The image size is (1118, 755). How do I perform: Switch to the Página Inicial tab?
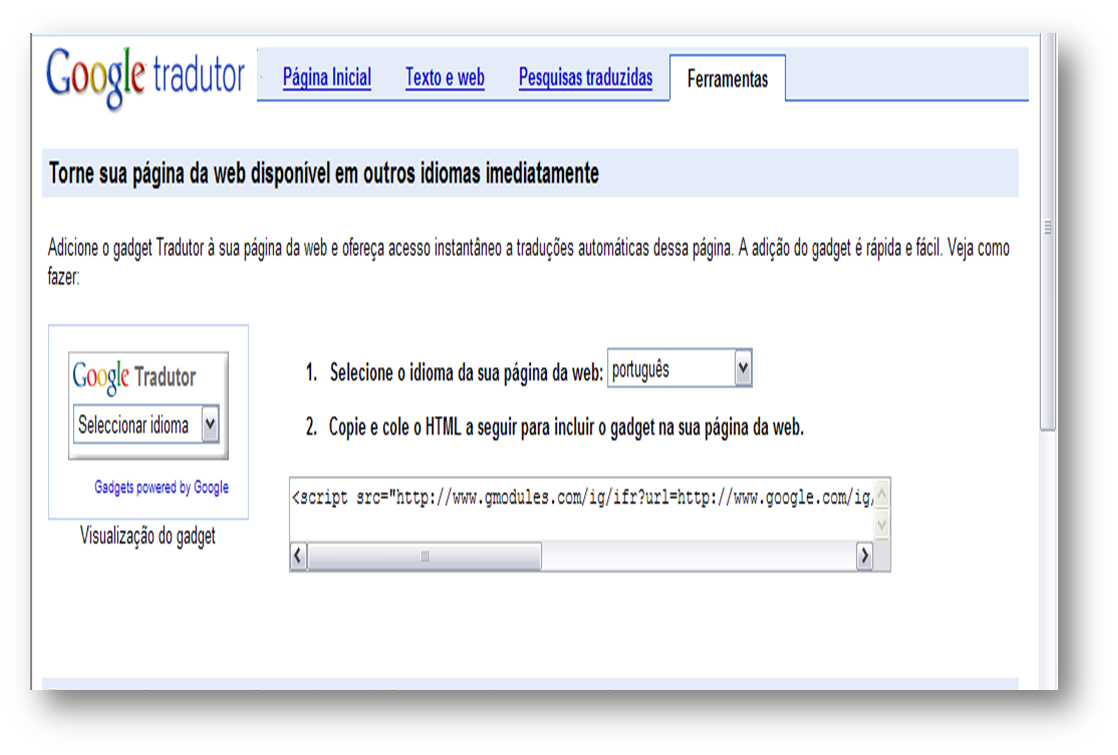330,76
